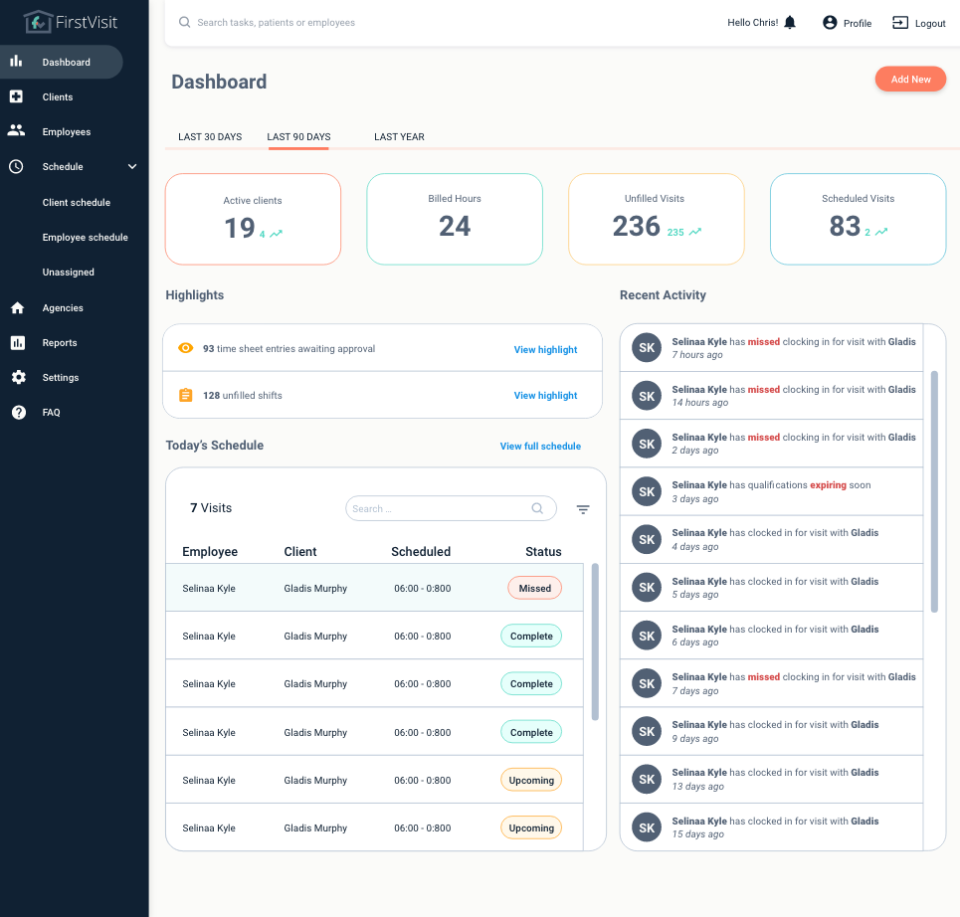Open the Clients section from the sidebar
960x917 pixels.
tap(14, 96)
